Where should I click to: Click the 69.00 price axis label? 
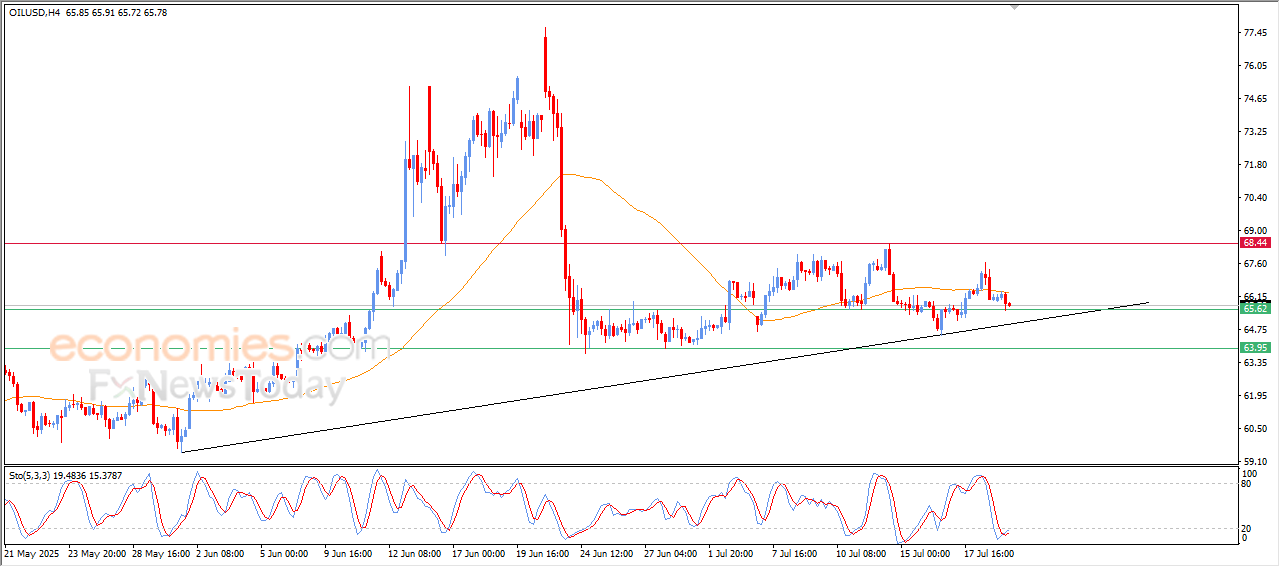[1256, 231]
